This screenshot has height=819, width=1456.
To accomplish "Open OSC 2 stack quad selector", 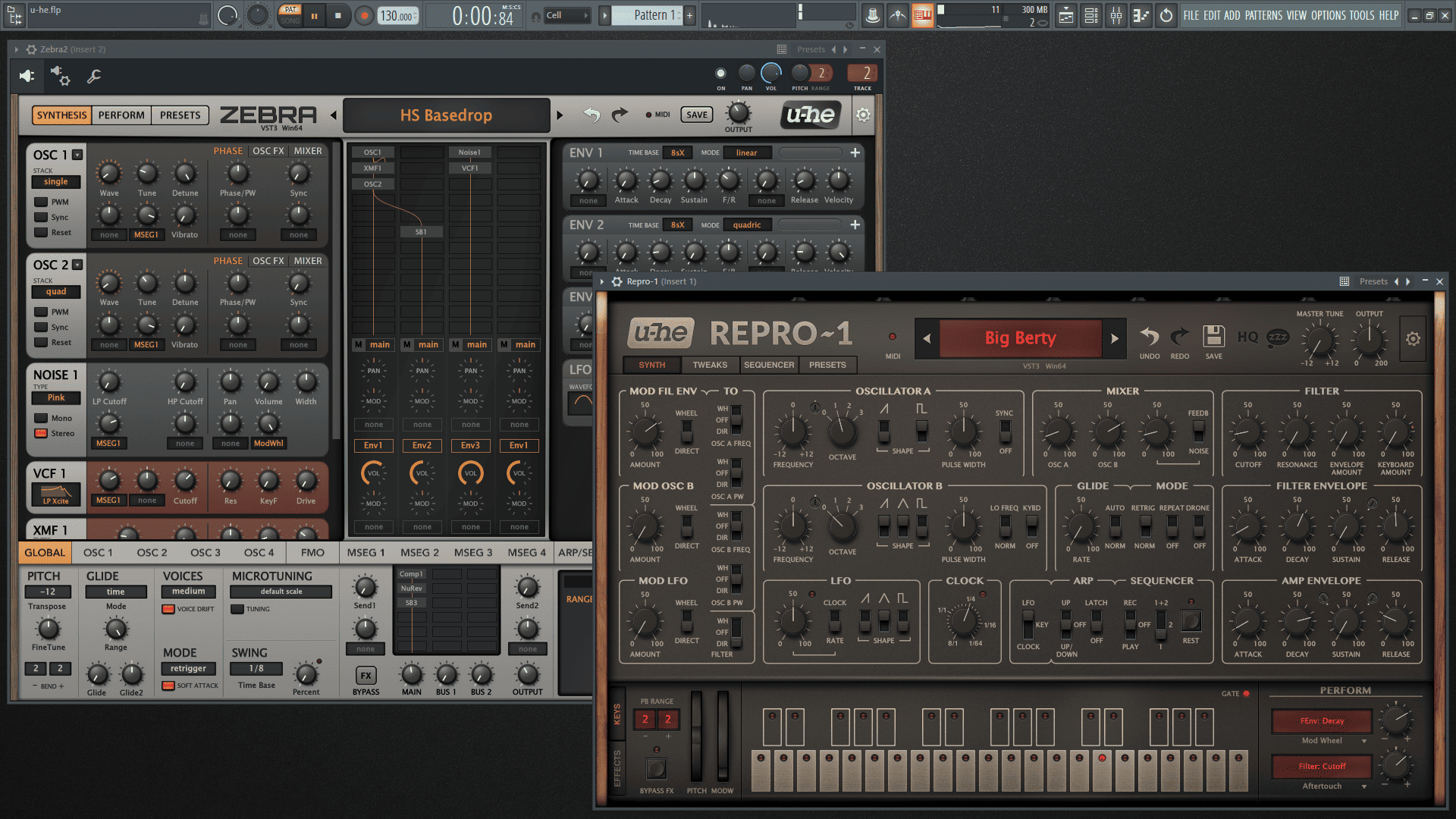I will pyautogui.click(x=56, y=292).
